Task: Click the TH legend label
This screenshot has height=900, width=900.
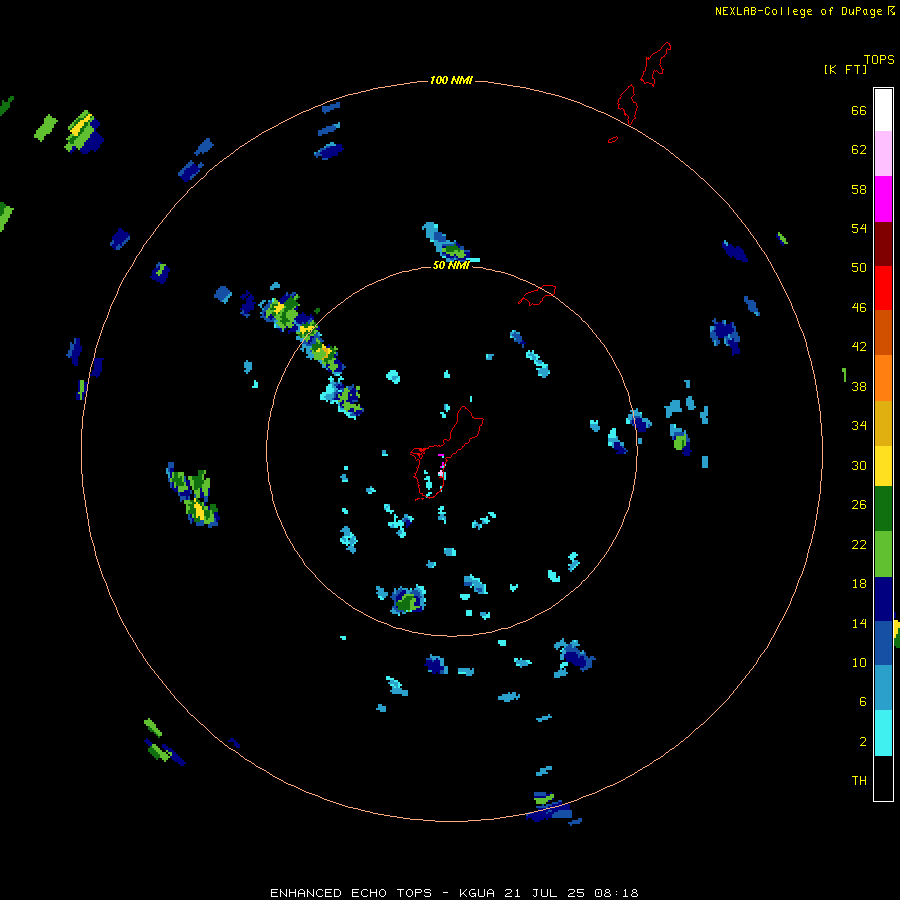Action: coord(859,781)
